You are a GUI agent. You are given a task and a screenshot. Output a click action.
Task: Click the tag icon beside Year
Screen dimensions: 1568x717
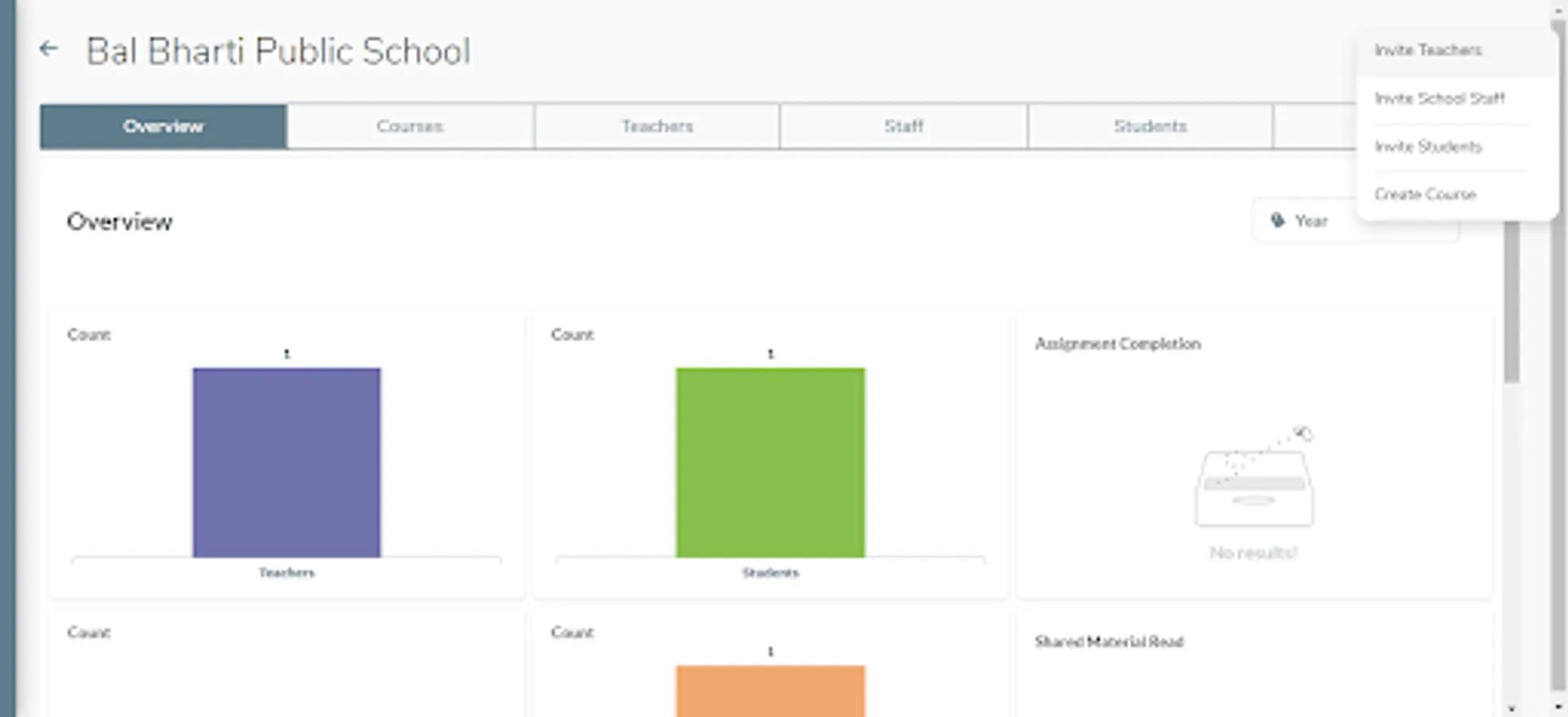[1277, 221]
